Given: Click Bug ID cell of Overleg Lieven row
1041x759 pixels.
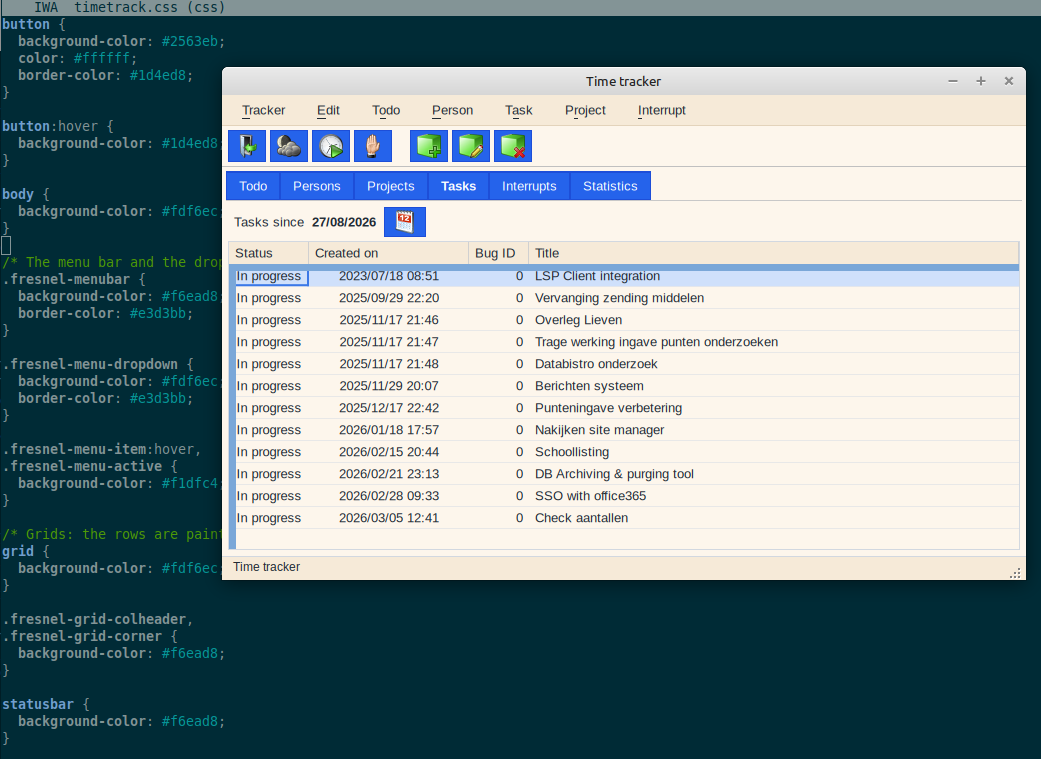Looking at the screenshot, I should 498,320.
